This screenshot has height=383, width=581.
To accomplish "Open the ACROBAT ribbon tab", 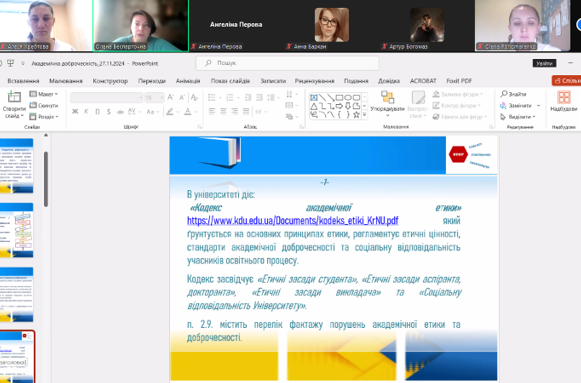I will tap(423, 81).
